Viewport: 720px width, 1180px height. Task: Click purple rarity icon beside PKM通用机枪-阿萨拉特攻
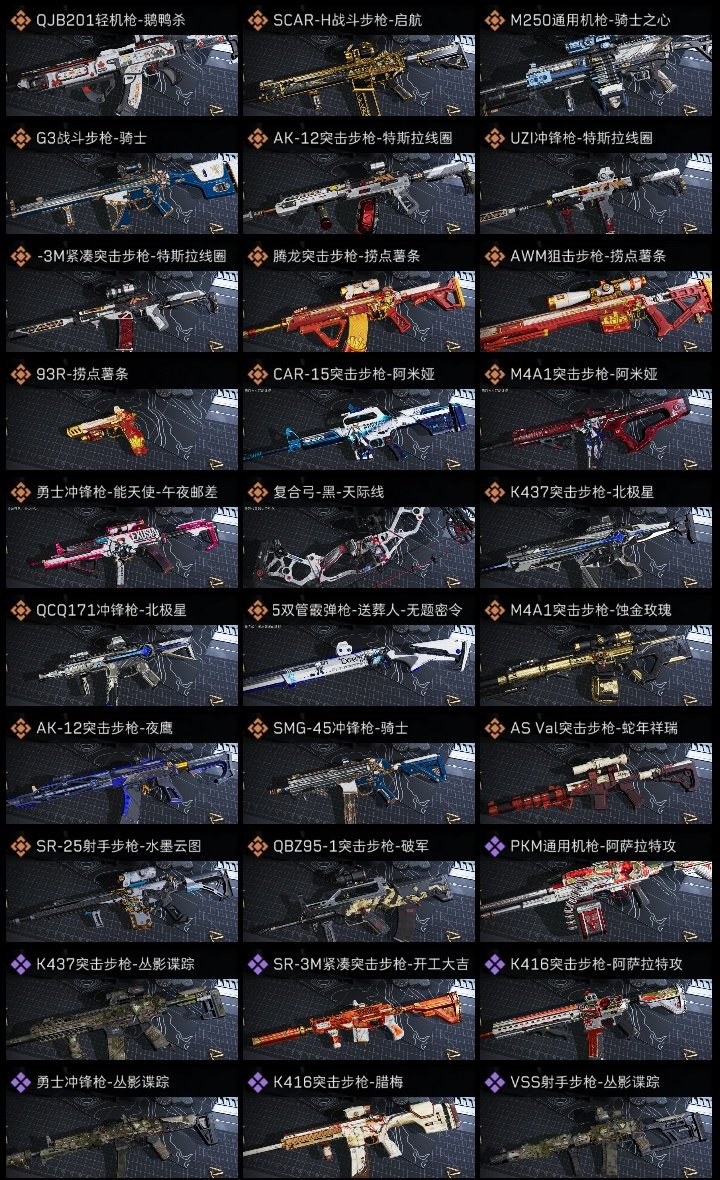pos(494,846)
